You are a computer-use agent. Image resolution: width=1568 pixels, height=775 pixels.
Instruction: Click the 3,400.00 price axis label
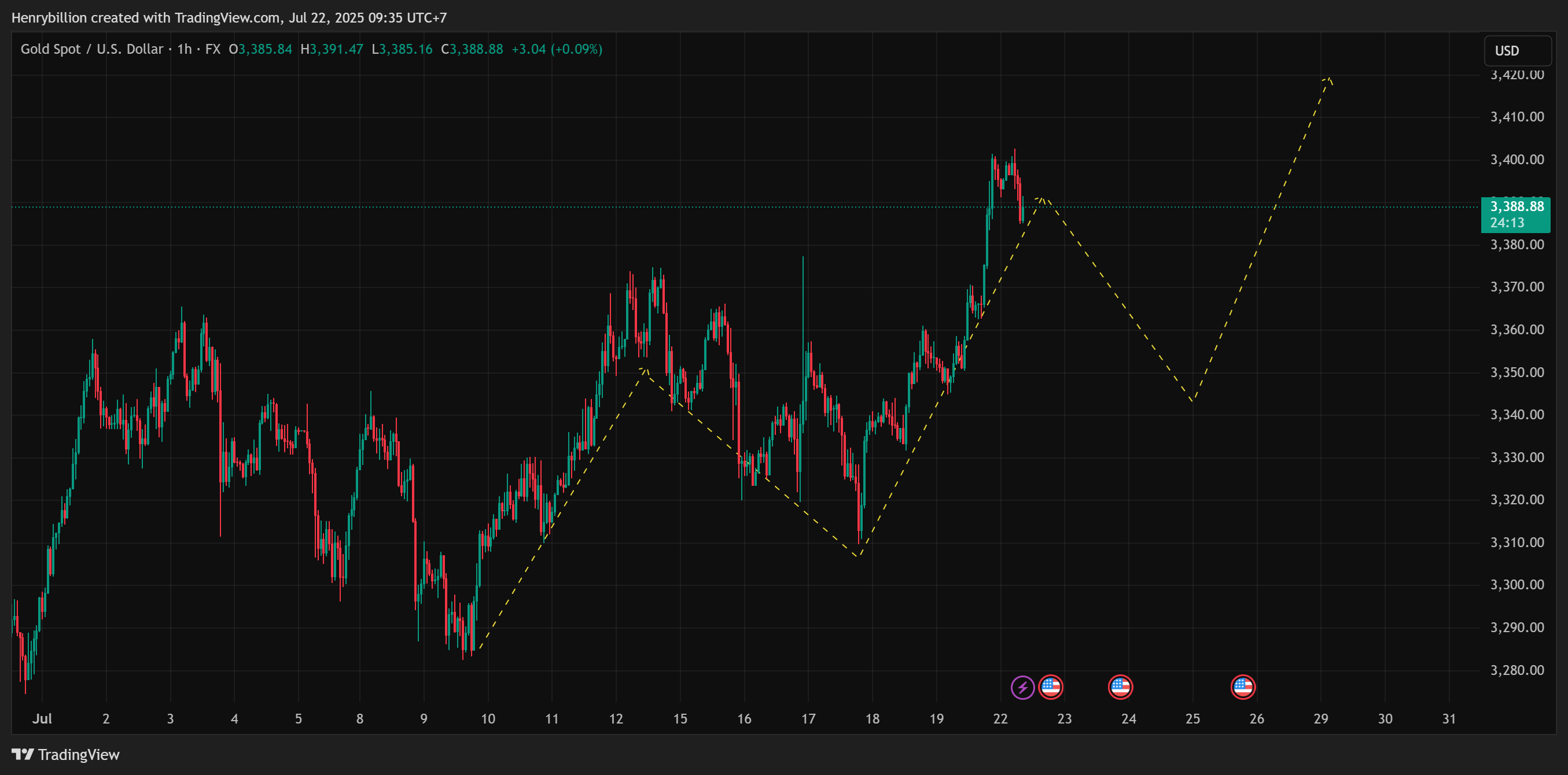(1517, 160)
